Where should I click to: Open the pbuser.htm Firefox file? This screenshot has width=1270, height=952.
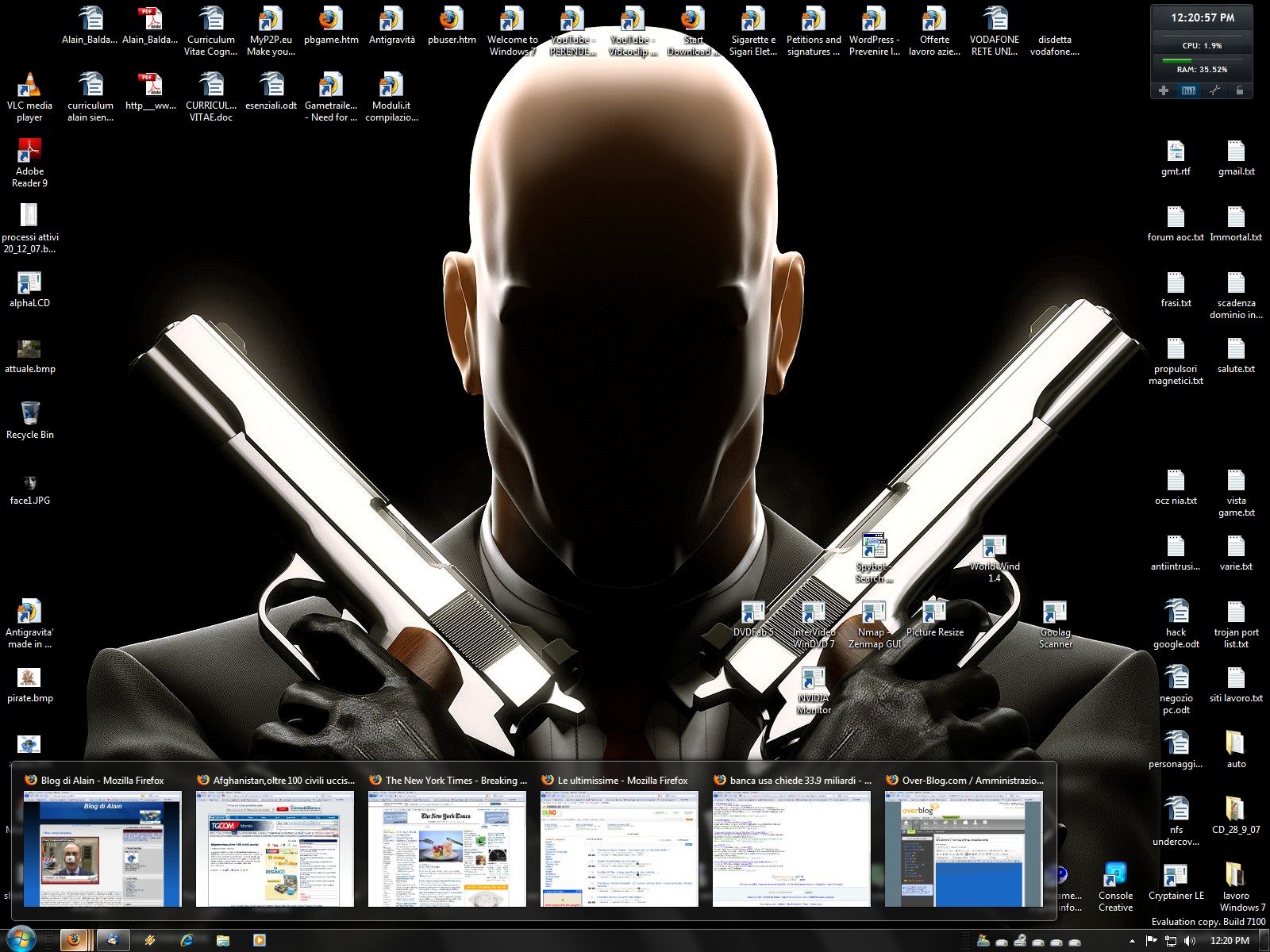pyautogui.click(x=452, y=25)
